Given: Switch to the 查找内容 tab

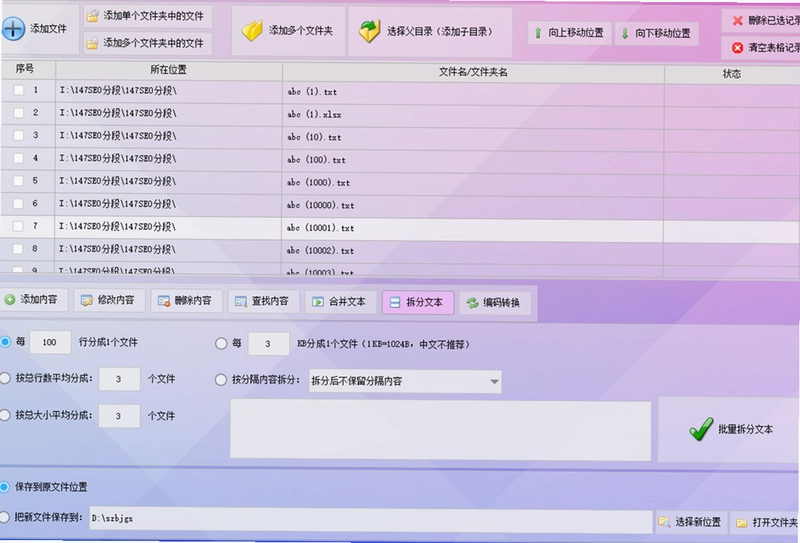Looking at the screenshot, I should click(x=263, y=302).
